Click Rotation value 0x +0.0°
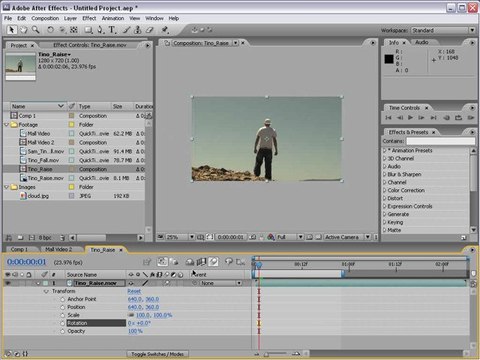Viewport: 480px width, 360px height. point(139,323)
